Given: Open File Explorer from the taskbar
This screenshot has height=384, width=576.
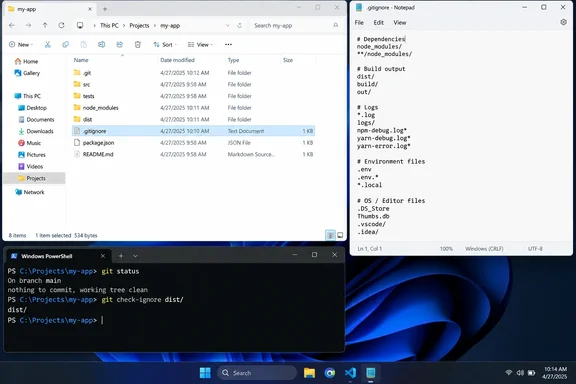Looking at the screenshot, I should click(309, 373).
